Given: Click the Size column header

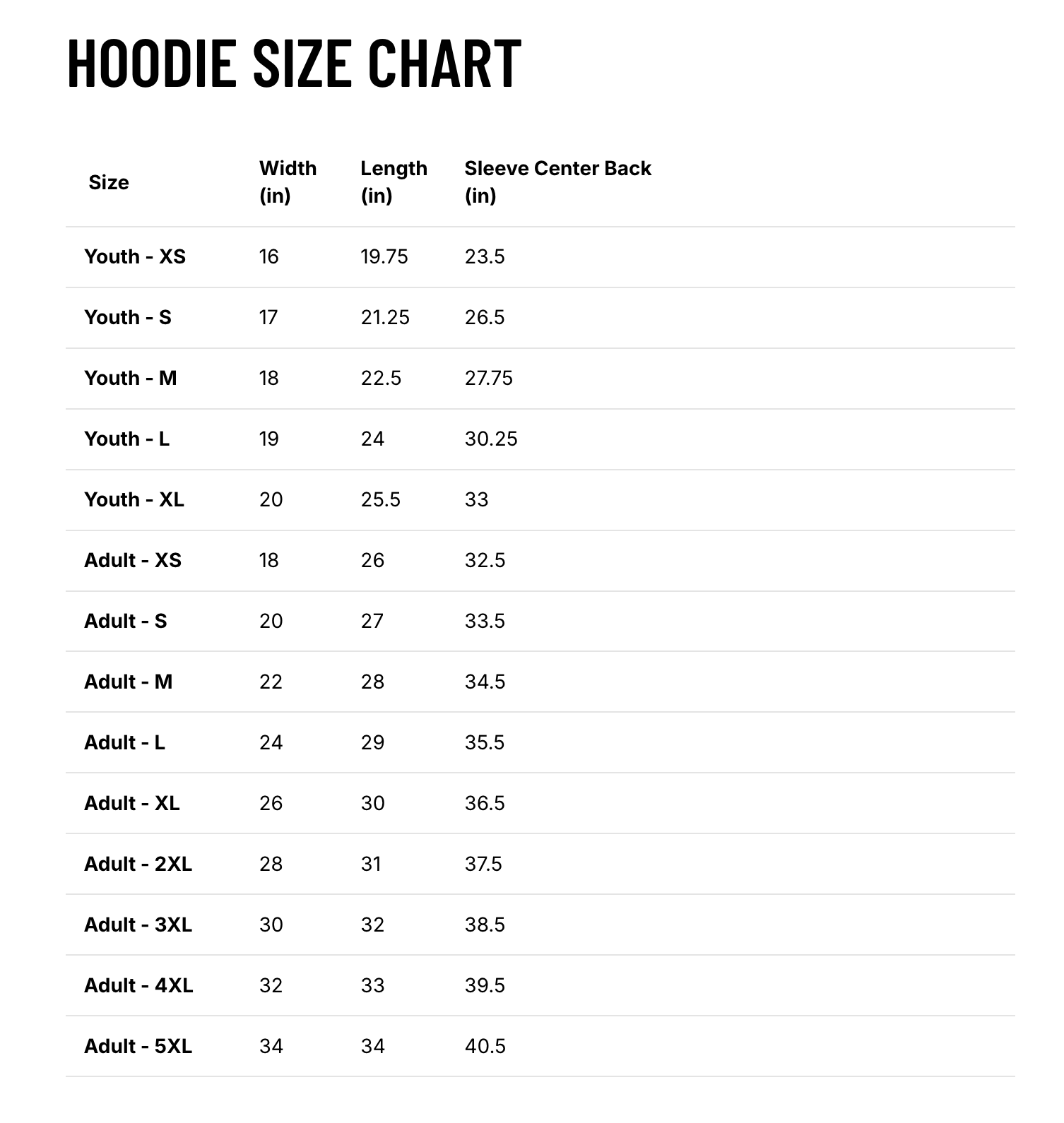Looking at the screenshot, I should (109, 182).
